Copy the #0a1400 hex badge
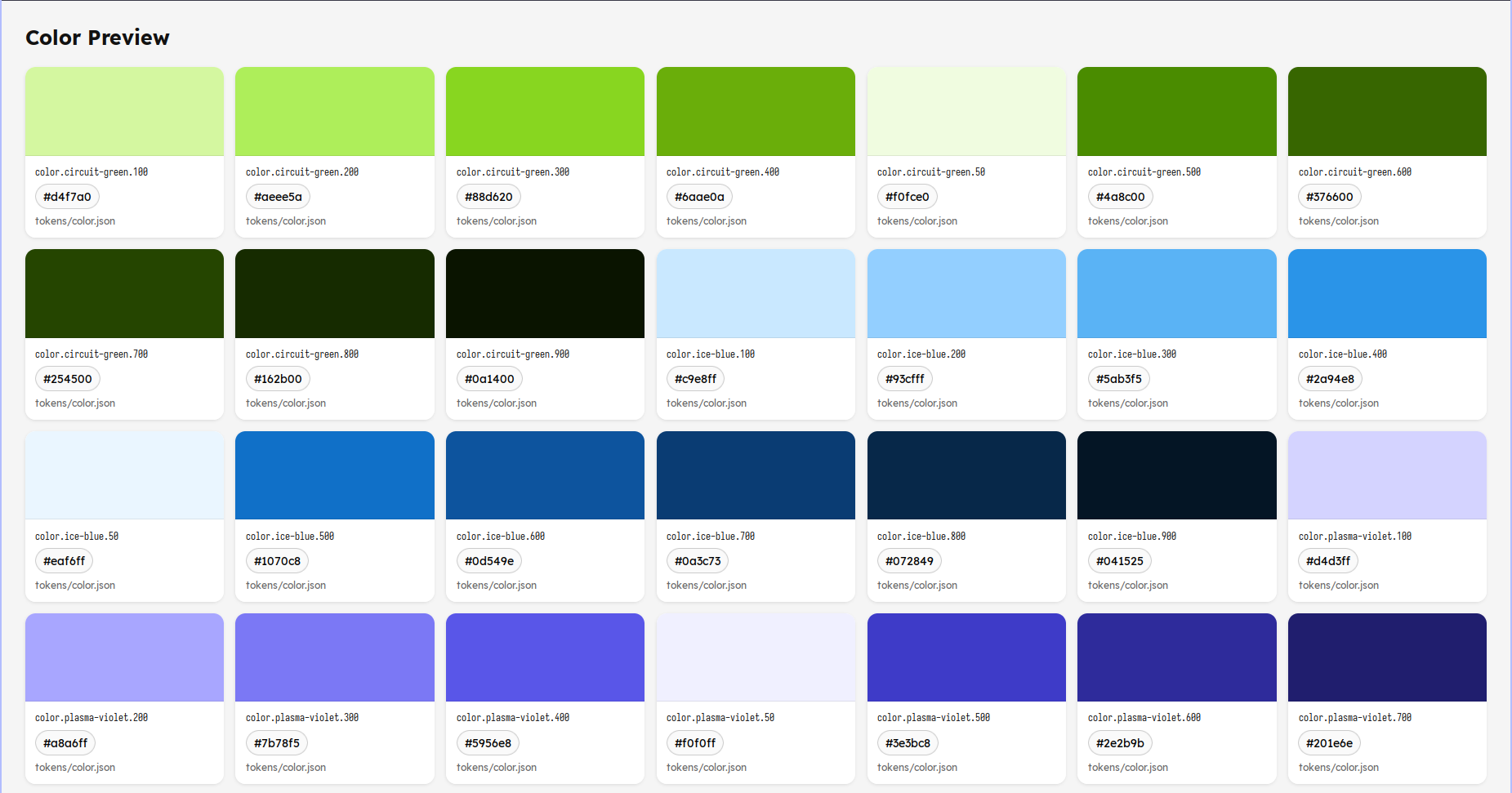 point(489,379)
